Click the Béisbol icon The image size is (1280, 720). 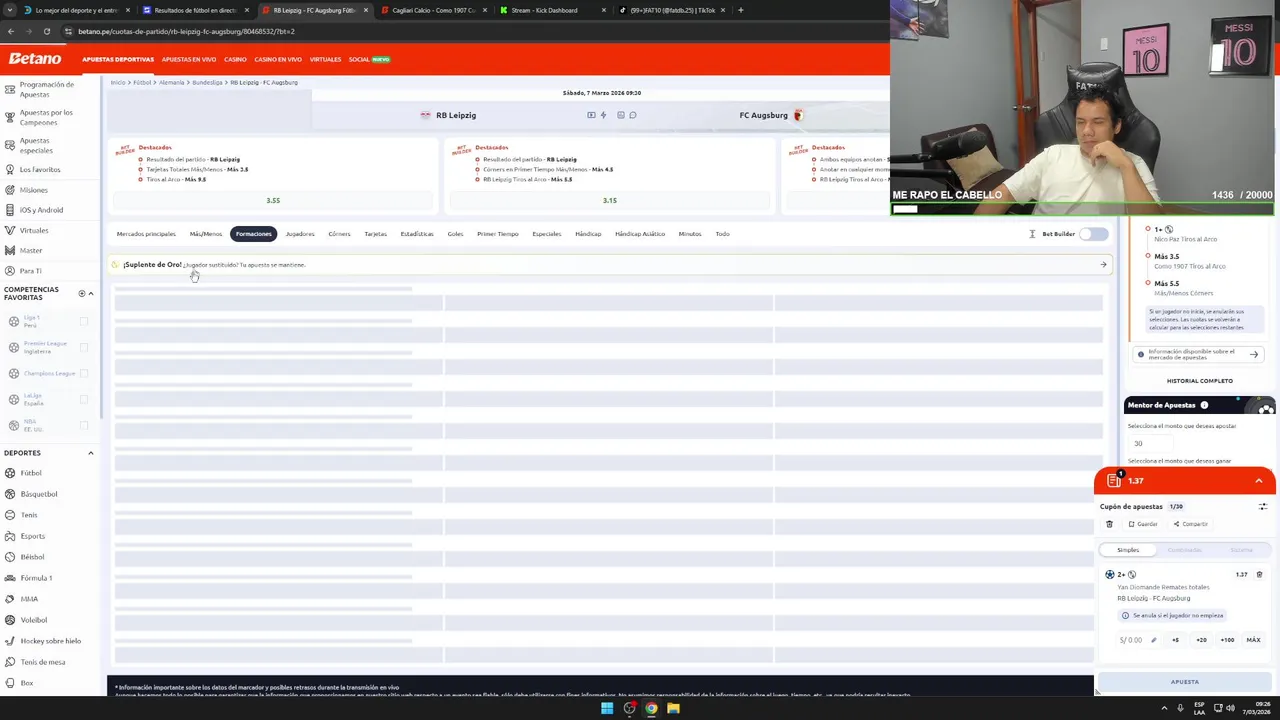(8, 557)
